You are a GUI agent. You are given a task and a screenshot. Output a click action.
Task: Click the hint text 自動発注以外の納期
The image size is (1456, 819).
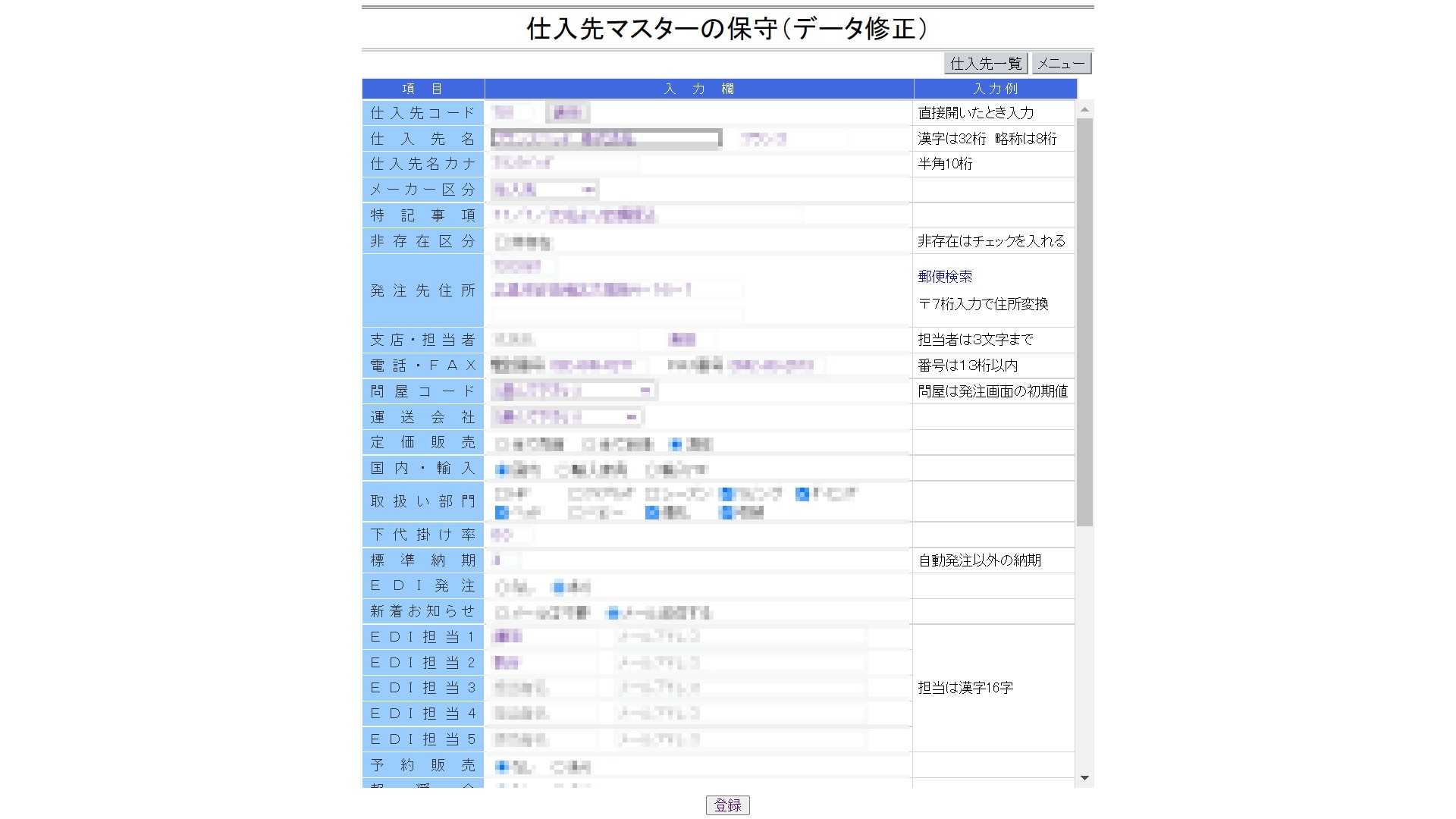979,560
